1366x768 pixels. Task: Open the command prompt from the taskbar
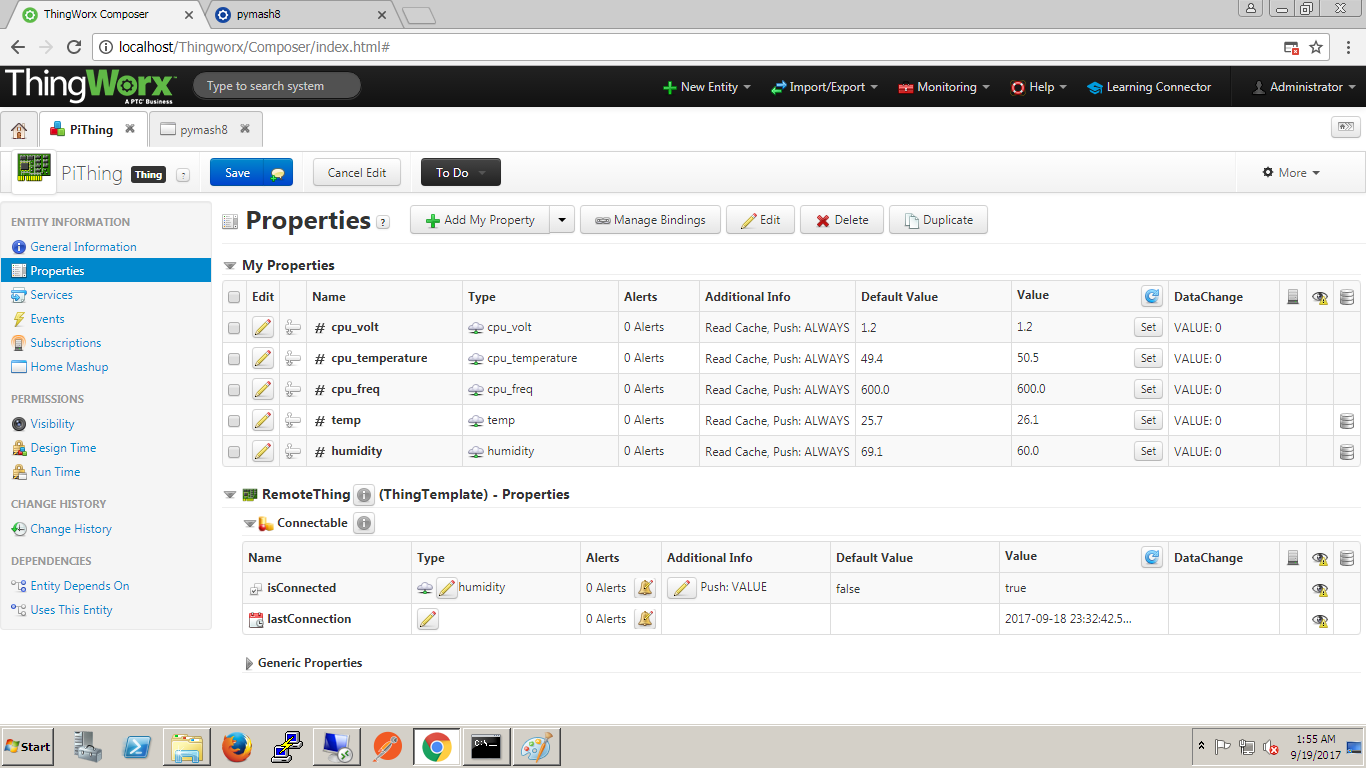coord(487,747)
